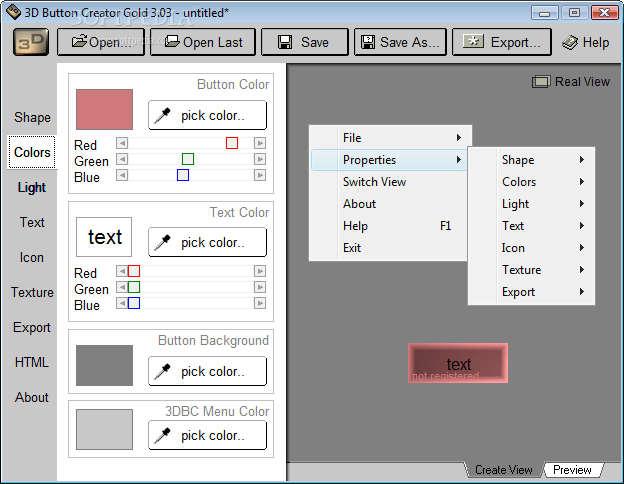The width and height of the screenshot is (624, 484).
Task: Choose Exit from the context menu
Action: tap(388, 248)
